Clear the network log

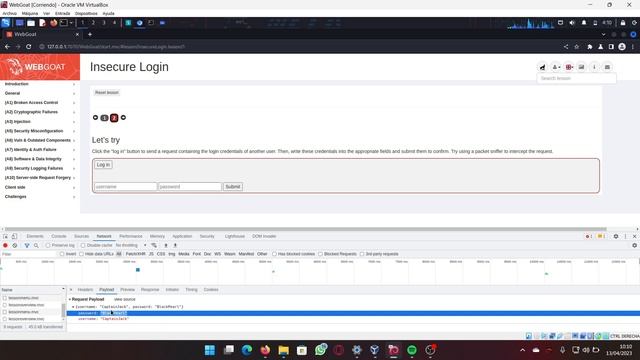pos(15,245)
